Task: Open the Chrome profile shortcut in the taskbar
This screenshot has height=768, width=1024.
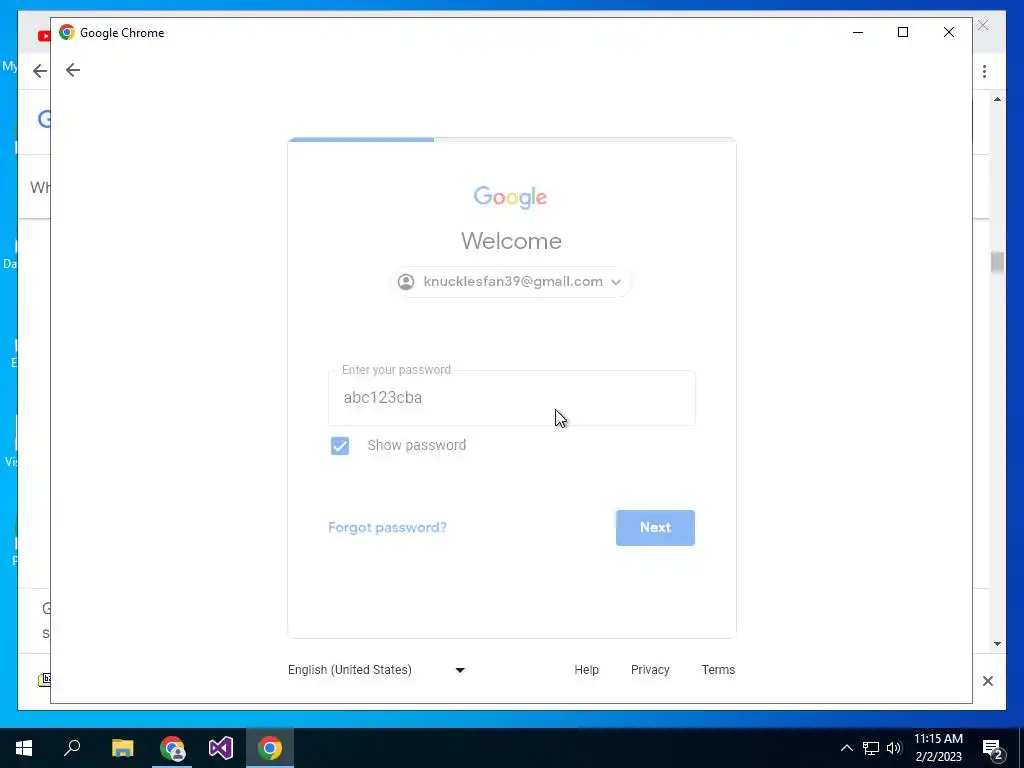Action: pyautogui.click(x=172, y=748)
